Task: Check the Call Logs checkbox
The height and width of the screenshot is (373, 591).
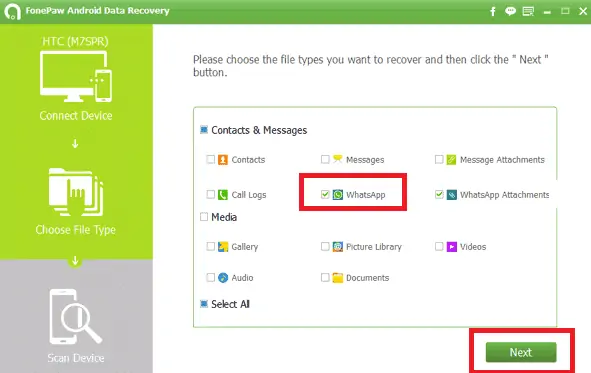Action: click(x=210, y=194)
